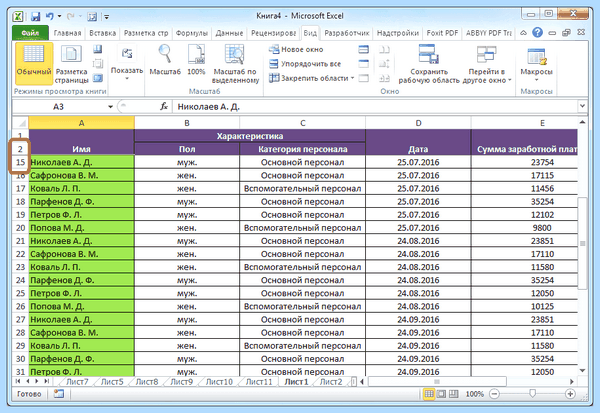Open the Name Box dropdown arrow

coord(110,107)
